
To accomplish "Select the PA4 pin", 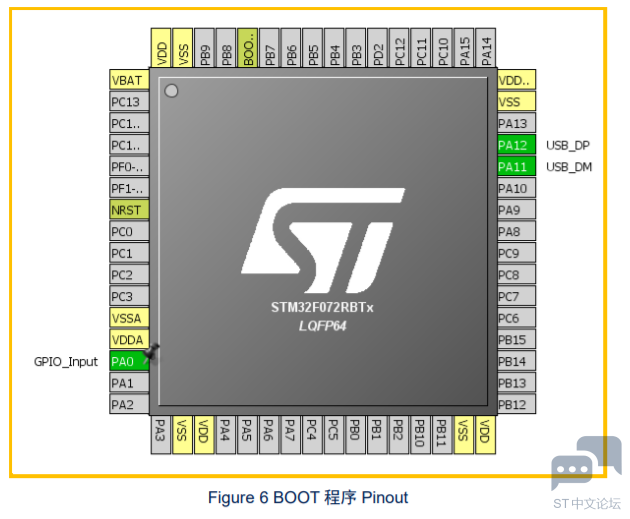I will tap(226, 435).
